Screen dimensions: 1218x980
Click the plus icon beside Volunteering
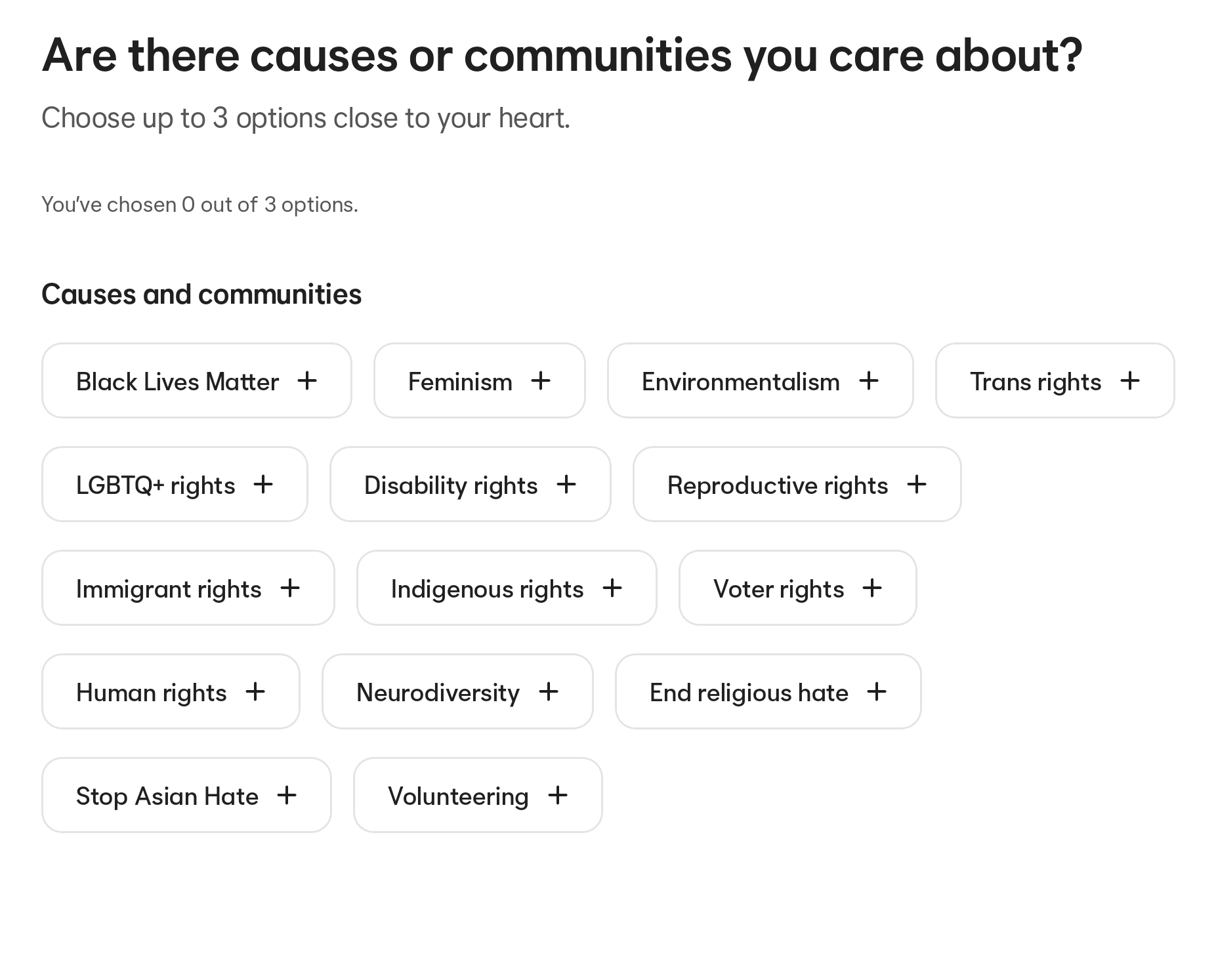pyautogui.click(x=558, y=796)
